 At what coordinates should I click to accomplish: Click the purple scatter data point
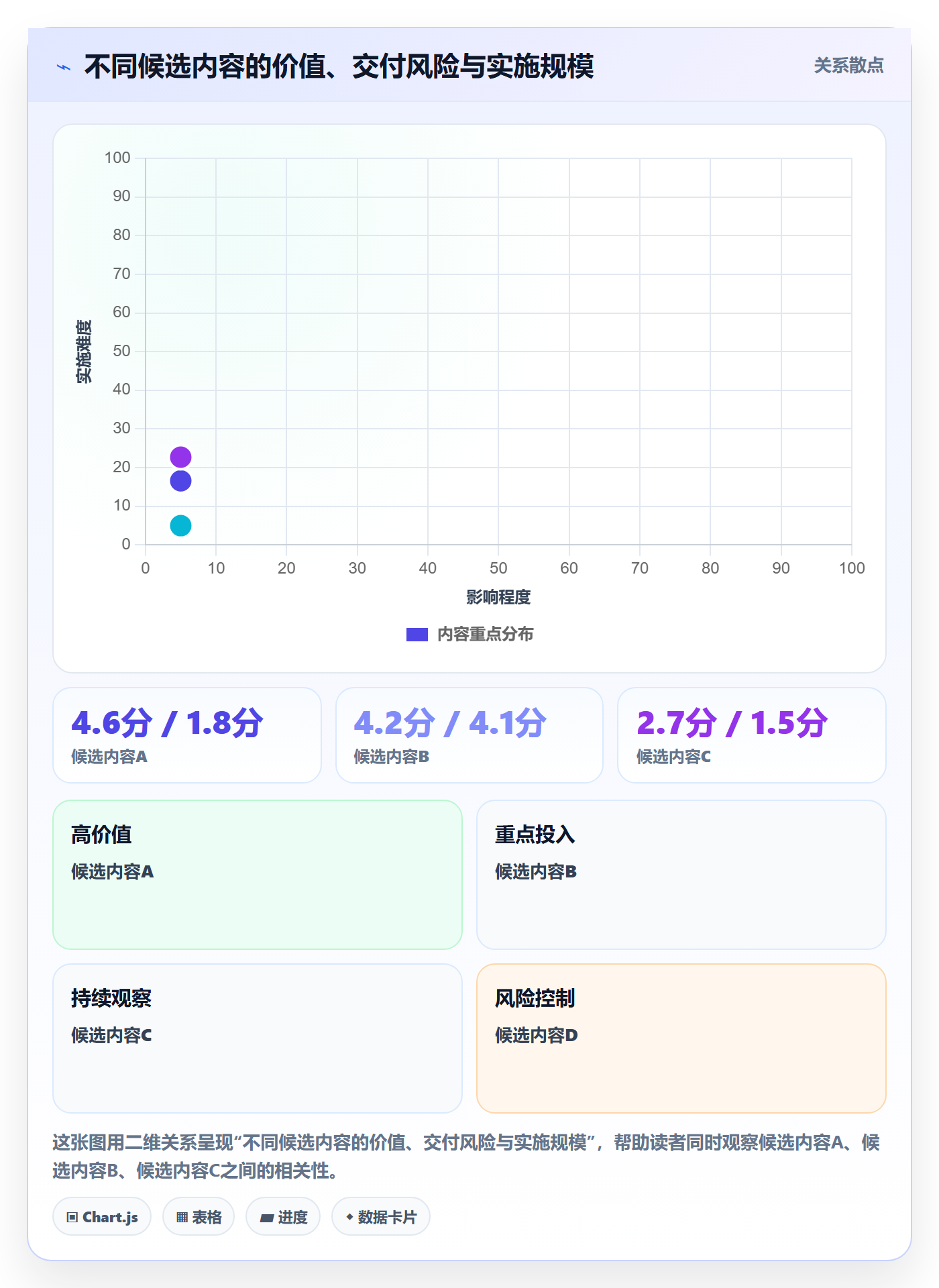pos(180,458)
